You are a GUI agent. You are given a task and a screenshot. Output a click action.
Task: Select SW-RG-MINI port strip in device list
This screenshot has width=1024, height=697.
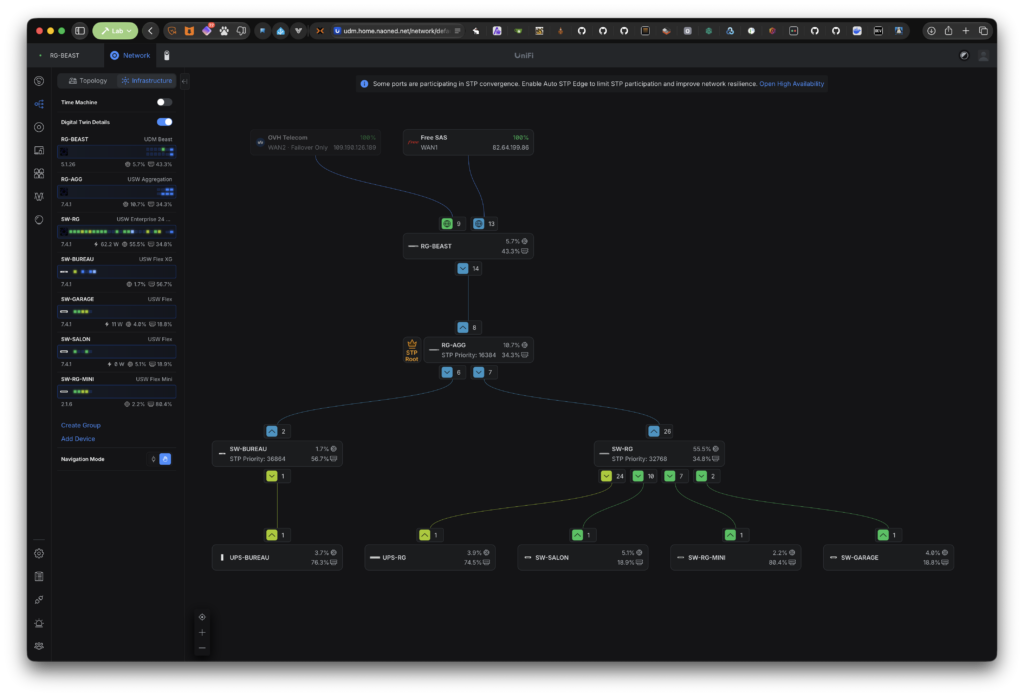(117, 391)
